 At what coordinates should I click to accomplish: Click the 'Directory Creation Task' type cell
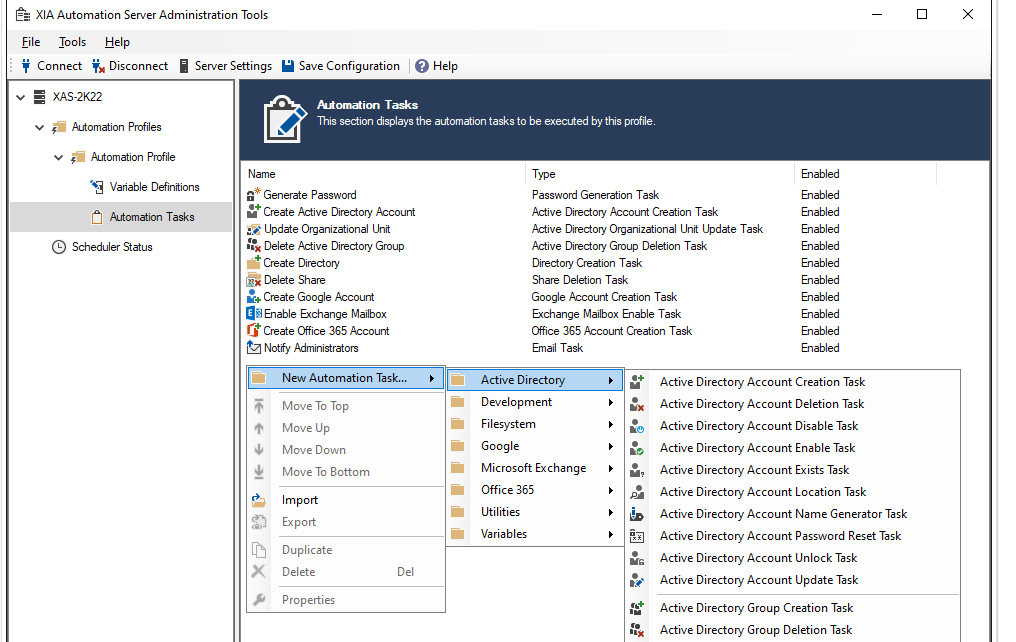(x=586, y=263)
